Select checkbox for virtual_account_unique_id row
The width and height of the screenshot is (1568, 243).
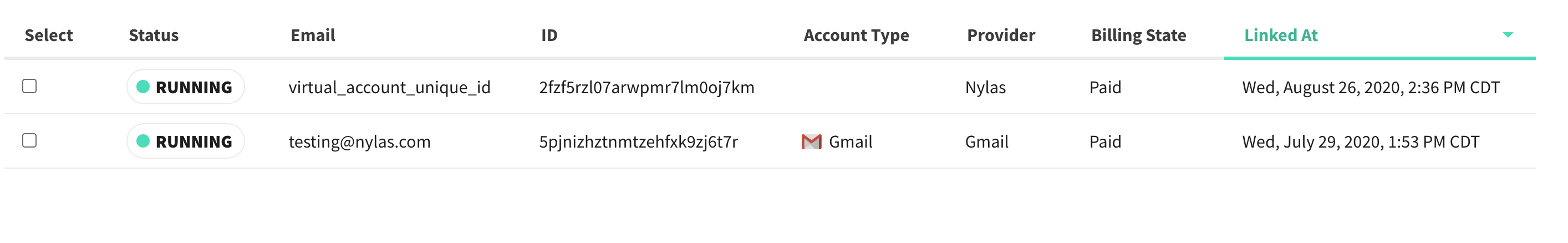click(x=29, y=87)
